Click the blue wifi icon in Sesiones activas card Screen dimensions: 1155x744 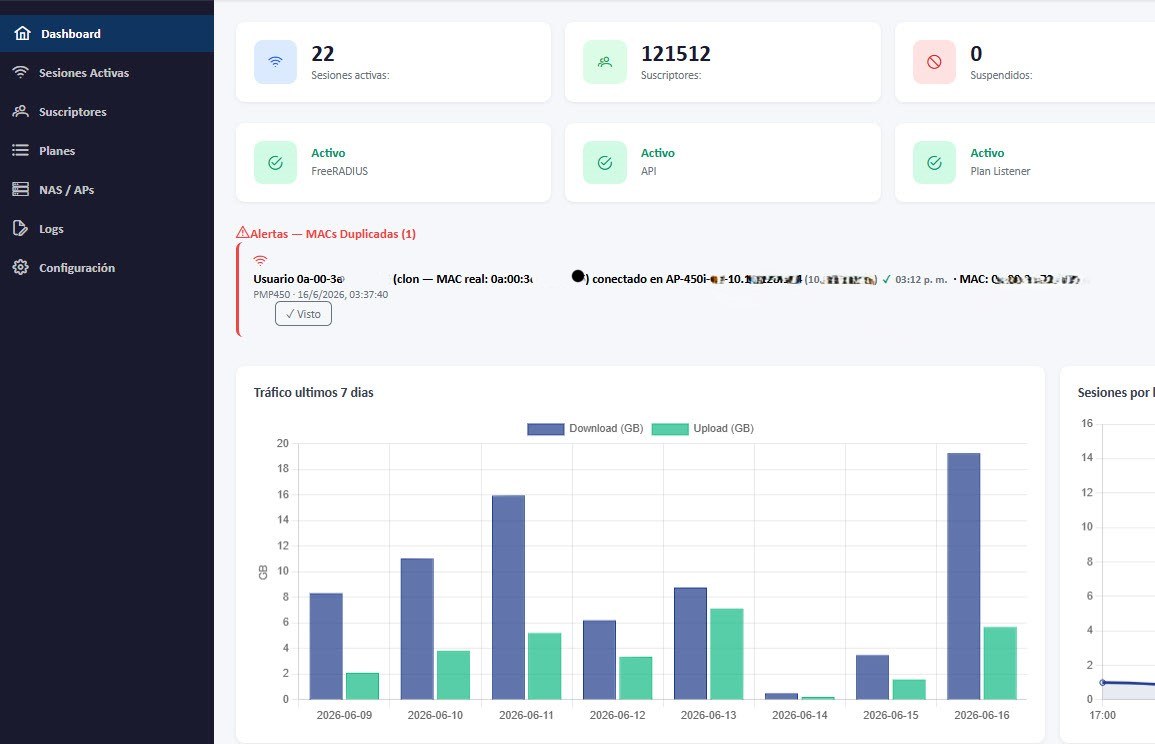pos(275,62)
